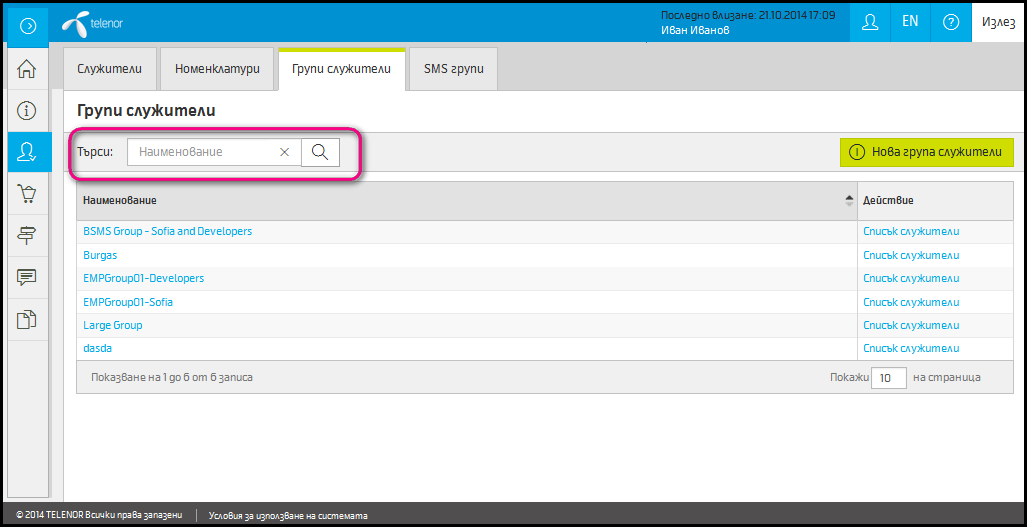Open Условия за използване на системата link
The image size is (1027, 527).
click(x=288, y=515)
